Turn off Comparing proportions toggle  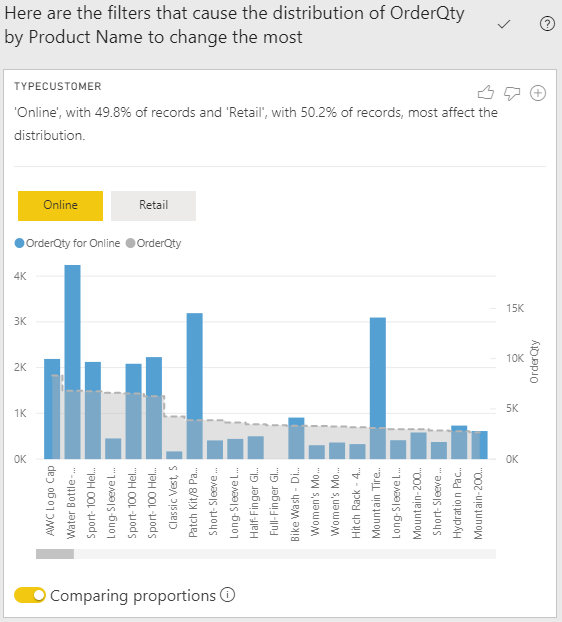click(30, 595)
